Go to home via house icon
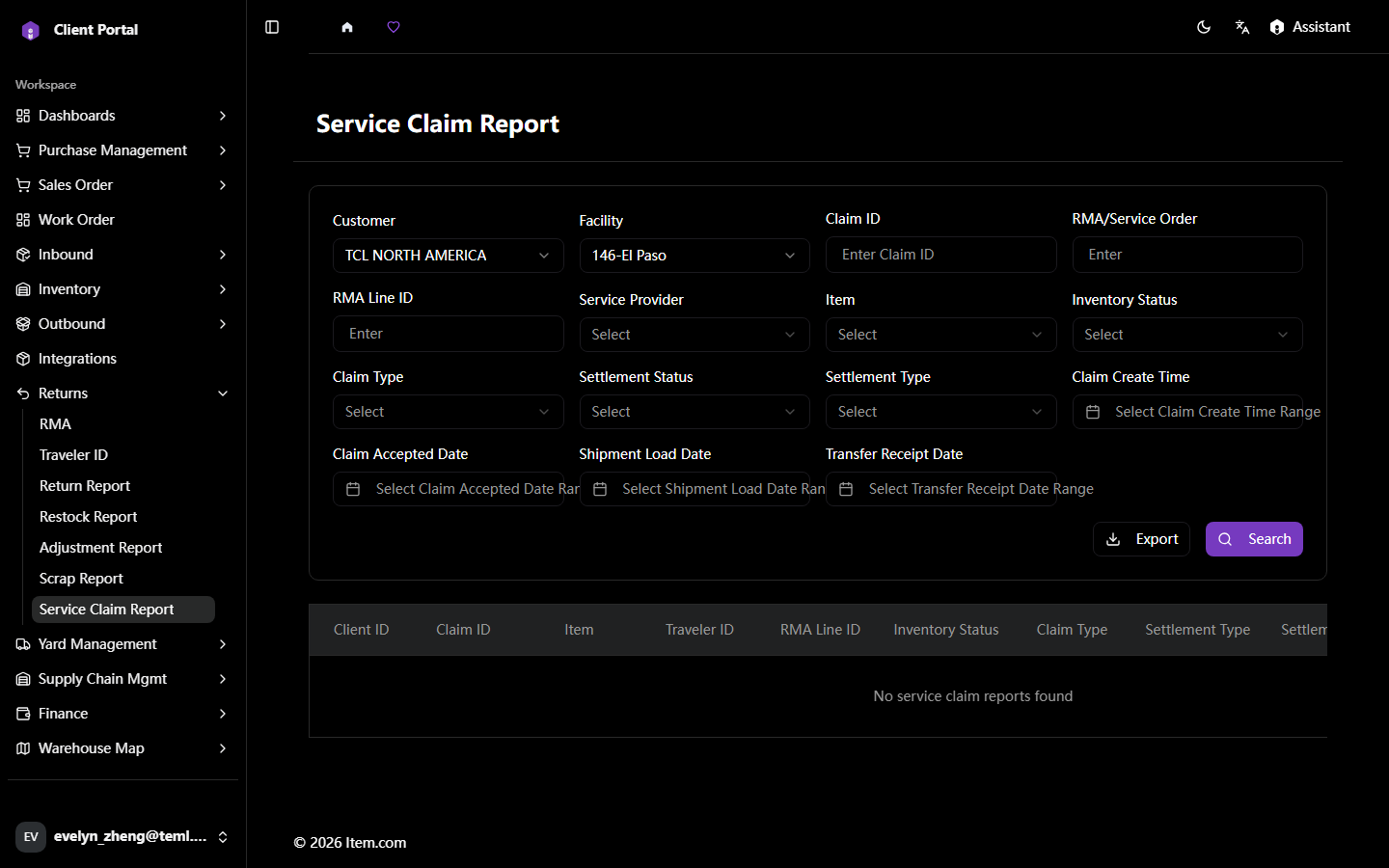Viewport: 1389px width, 868px height. [347, 27]
